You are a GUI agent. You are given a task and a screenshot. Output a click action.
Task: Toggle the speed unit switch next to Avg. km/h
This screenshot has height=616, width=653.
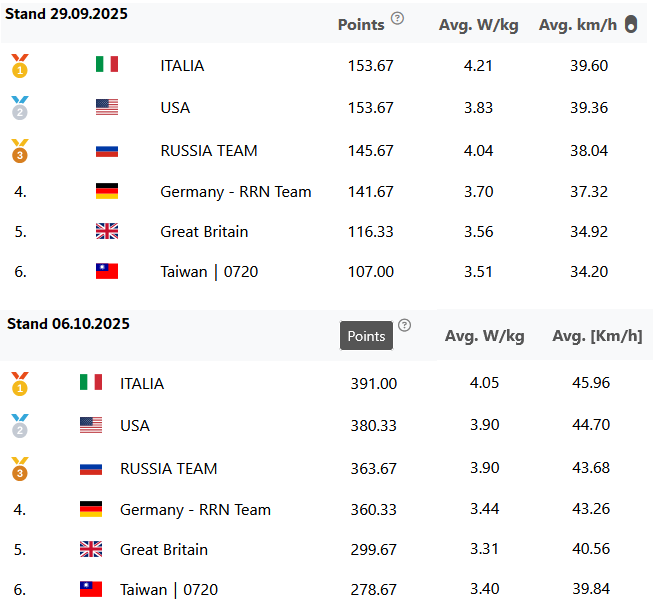coord(630,25)
